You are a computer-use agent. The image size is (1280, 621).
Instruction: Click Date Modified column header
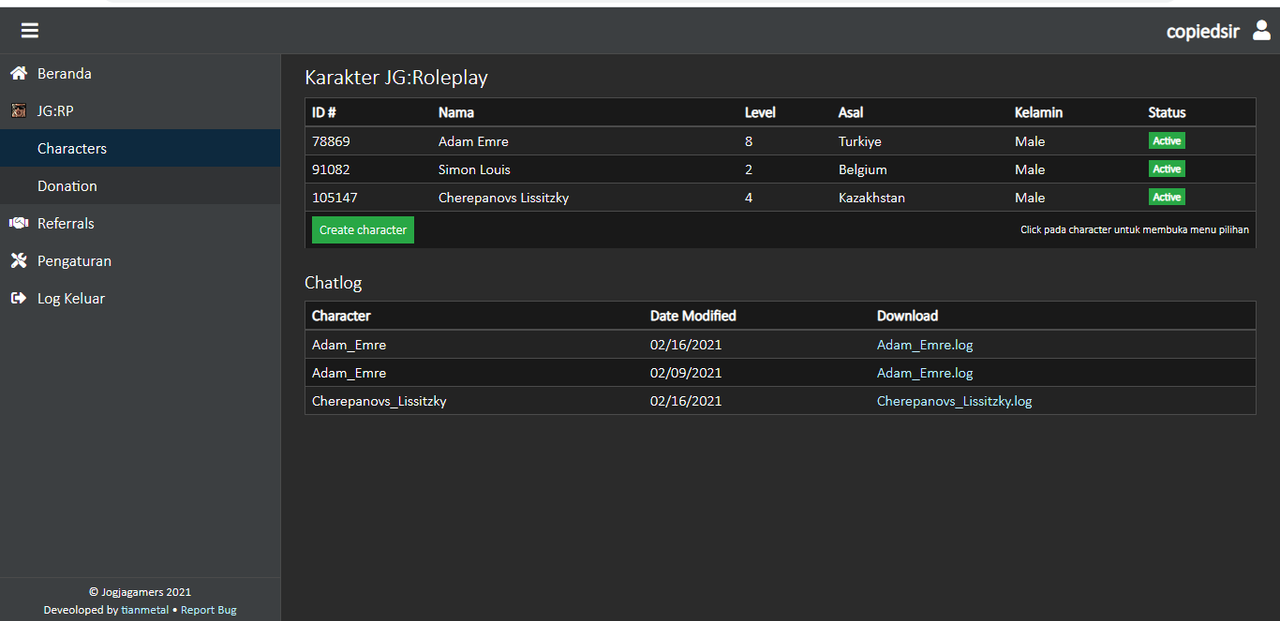click(693, 316)
